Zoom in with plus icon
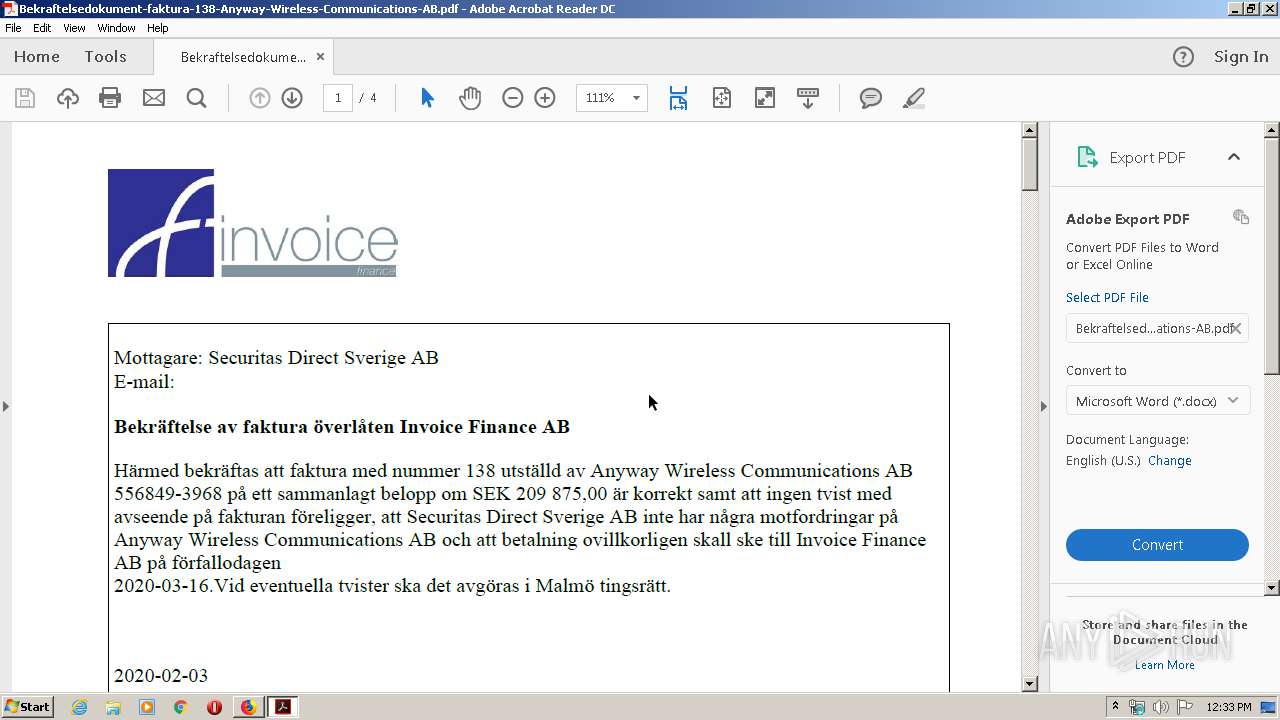Image resolution: width=1280 pixels, height=720 pixels. click(545, 98)
